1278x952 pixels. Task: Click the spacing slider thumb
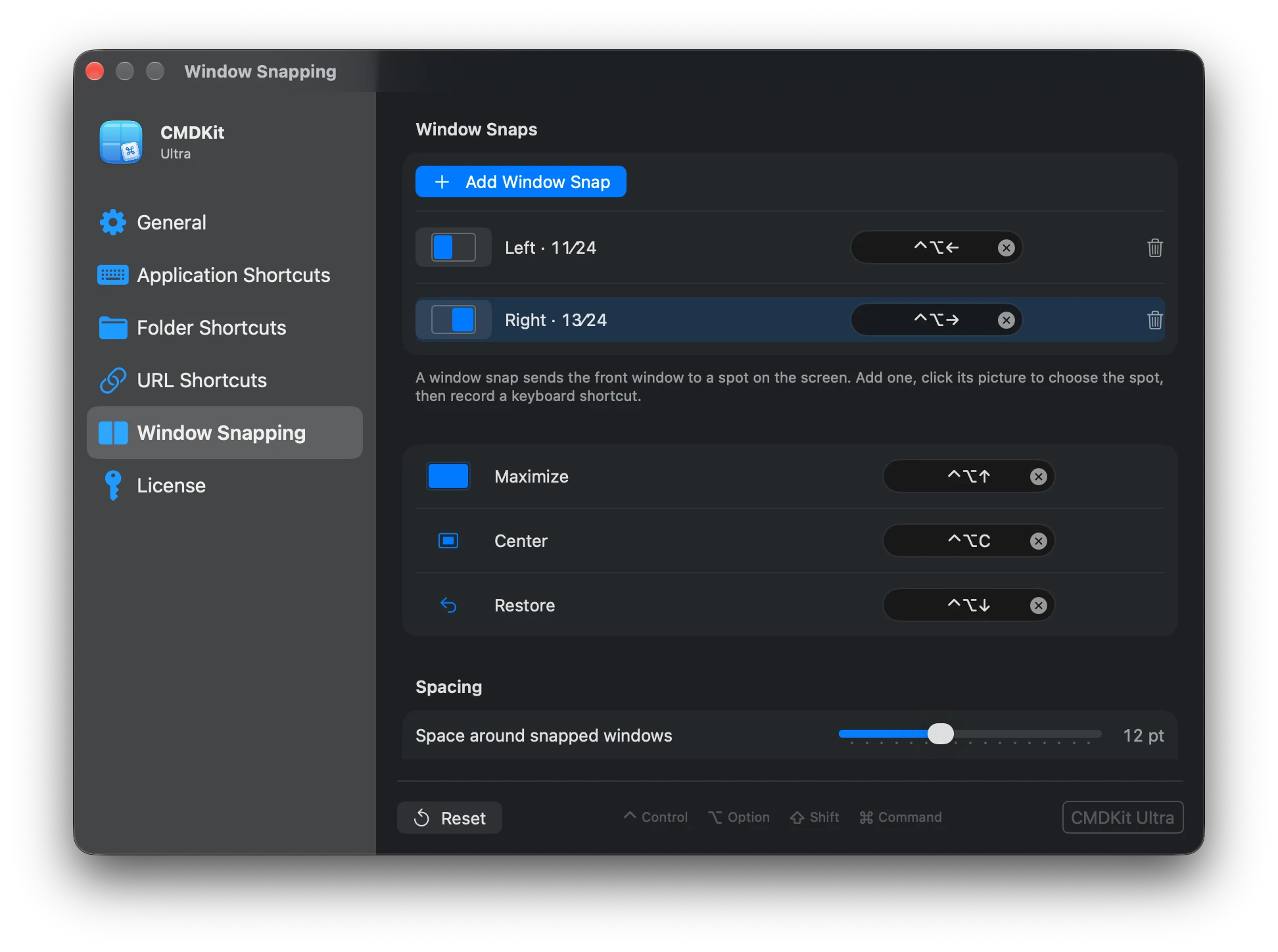click(940, 734)
